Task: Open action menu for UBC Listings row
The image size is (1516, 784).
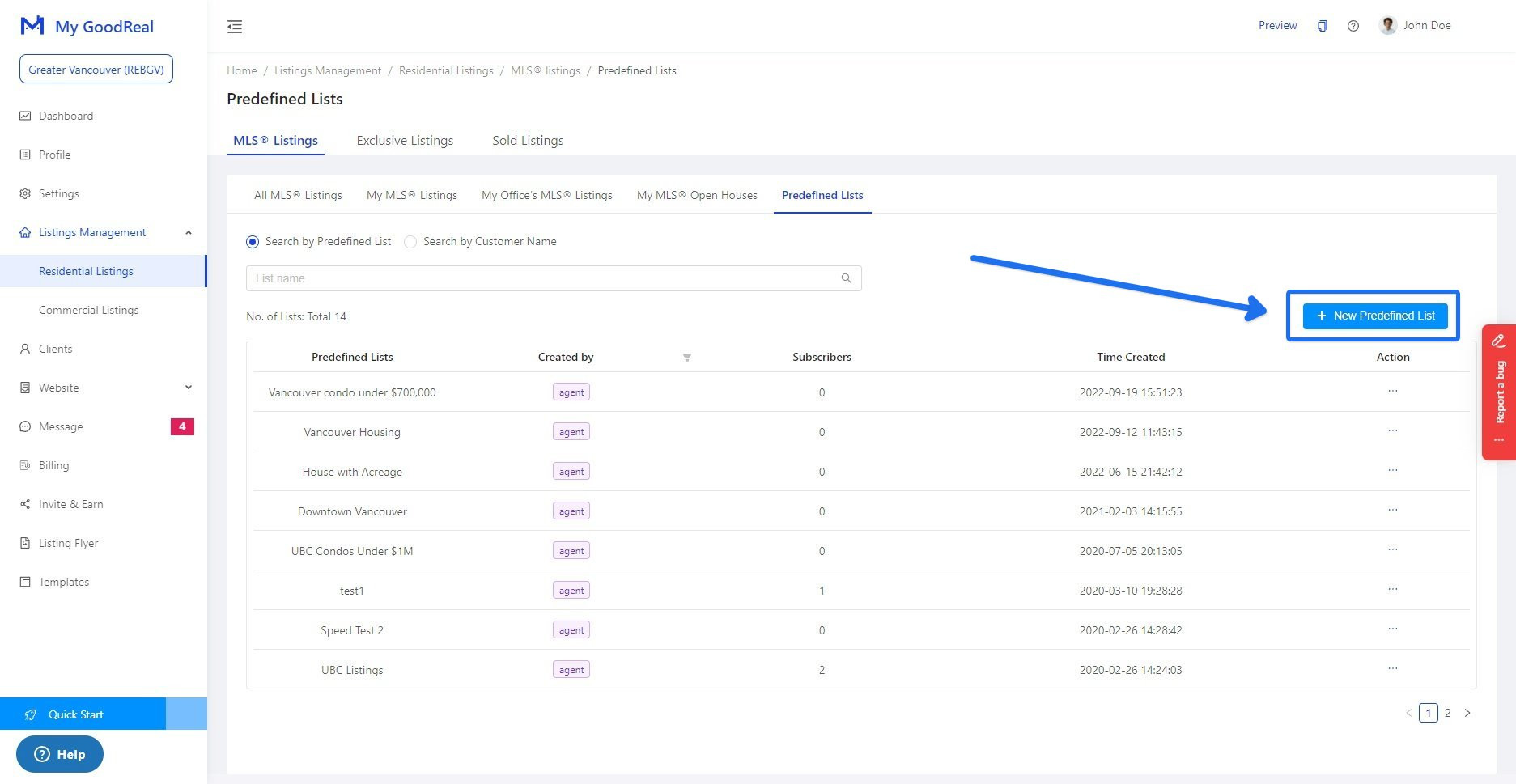Action: click(1392, 669)
